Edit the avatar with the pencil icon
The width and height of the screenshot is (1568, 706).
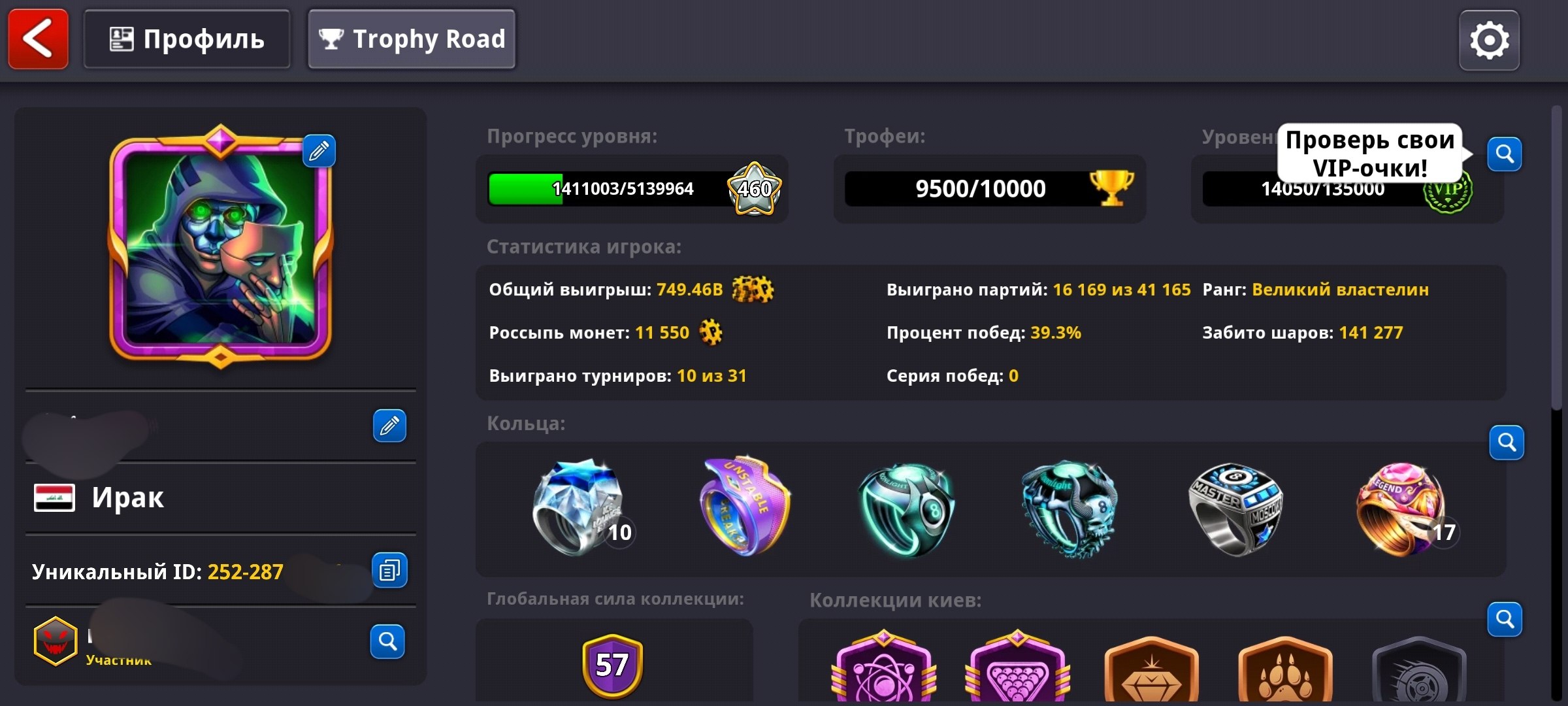point(319,151)
